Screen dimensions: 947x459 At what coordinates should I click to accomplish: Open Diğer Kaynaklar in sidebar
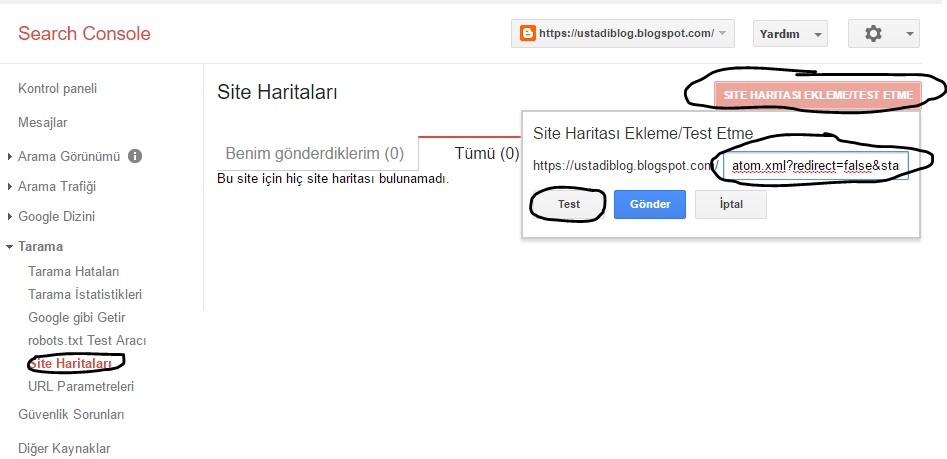coord(64,449)
